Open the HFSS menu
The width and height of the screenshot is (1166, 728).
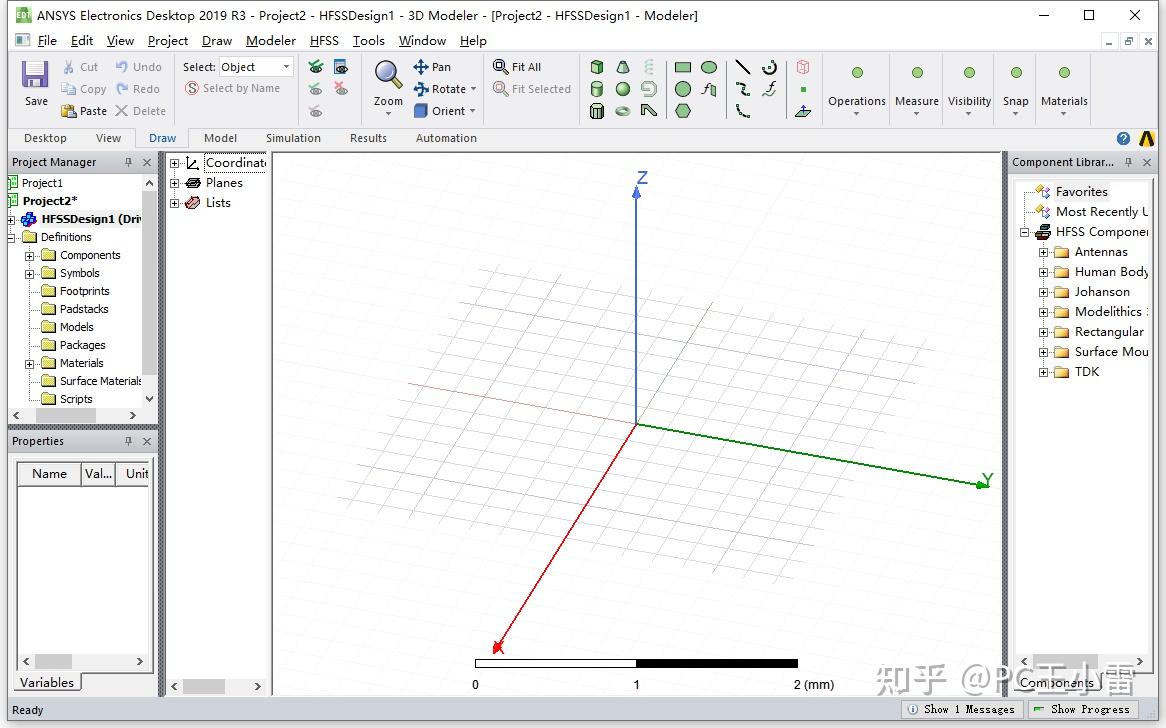coord(324,41)
